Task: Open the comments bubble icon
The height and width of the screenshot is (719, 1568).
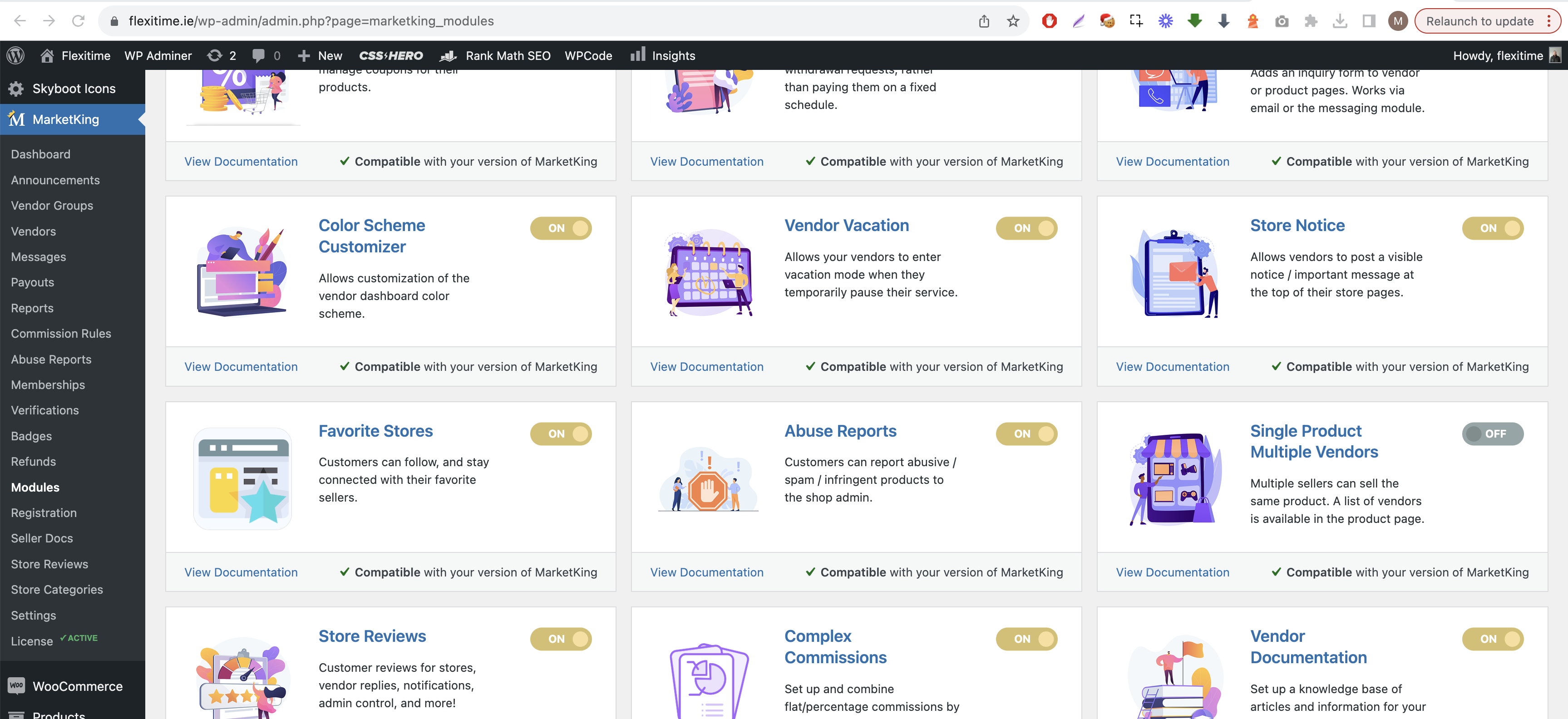Action: click(x=258, y=55)
